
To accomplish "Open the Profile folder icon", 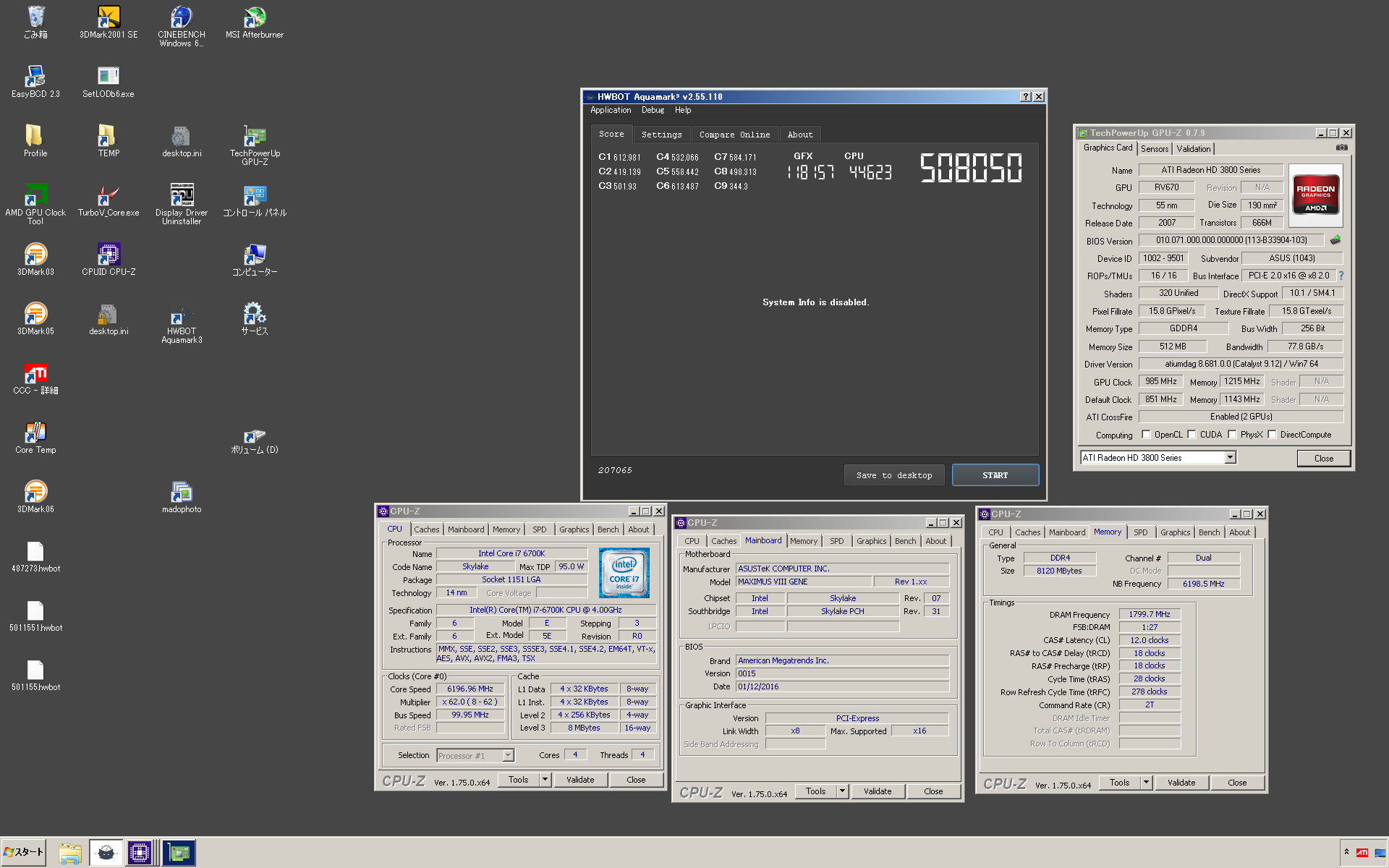I will click(35, 140).
